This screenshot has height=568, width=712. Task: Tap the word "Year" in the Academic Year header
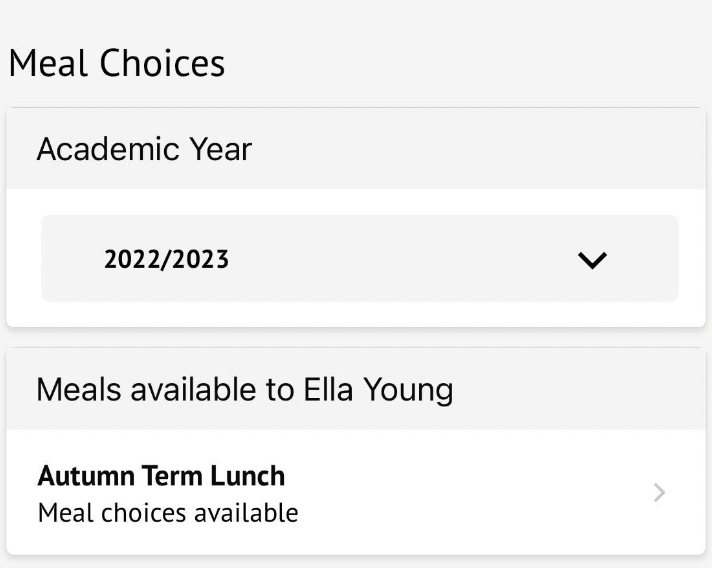click(x=220, y=149)
